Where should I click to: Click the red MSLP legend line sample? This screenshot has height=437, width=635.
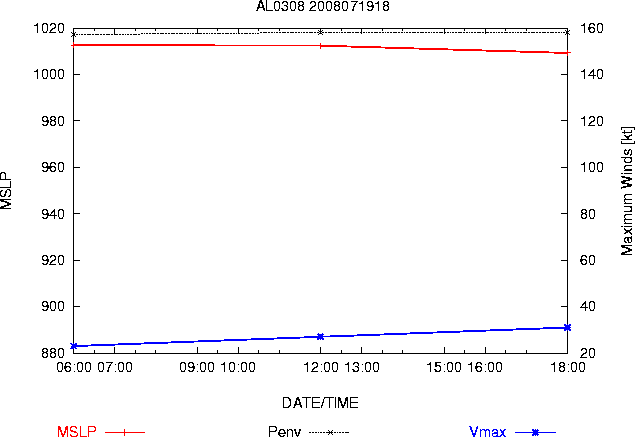(x=125, y=433)
